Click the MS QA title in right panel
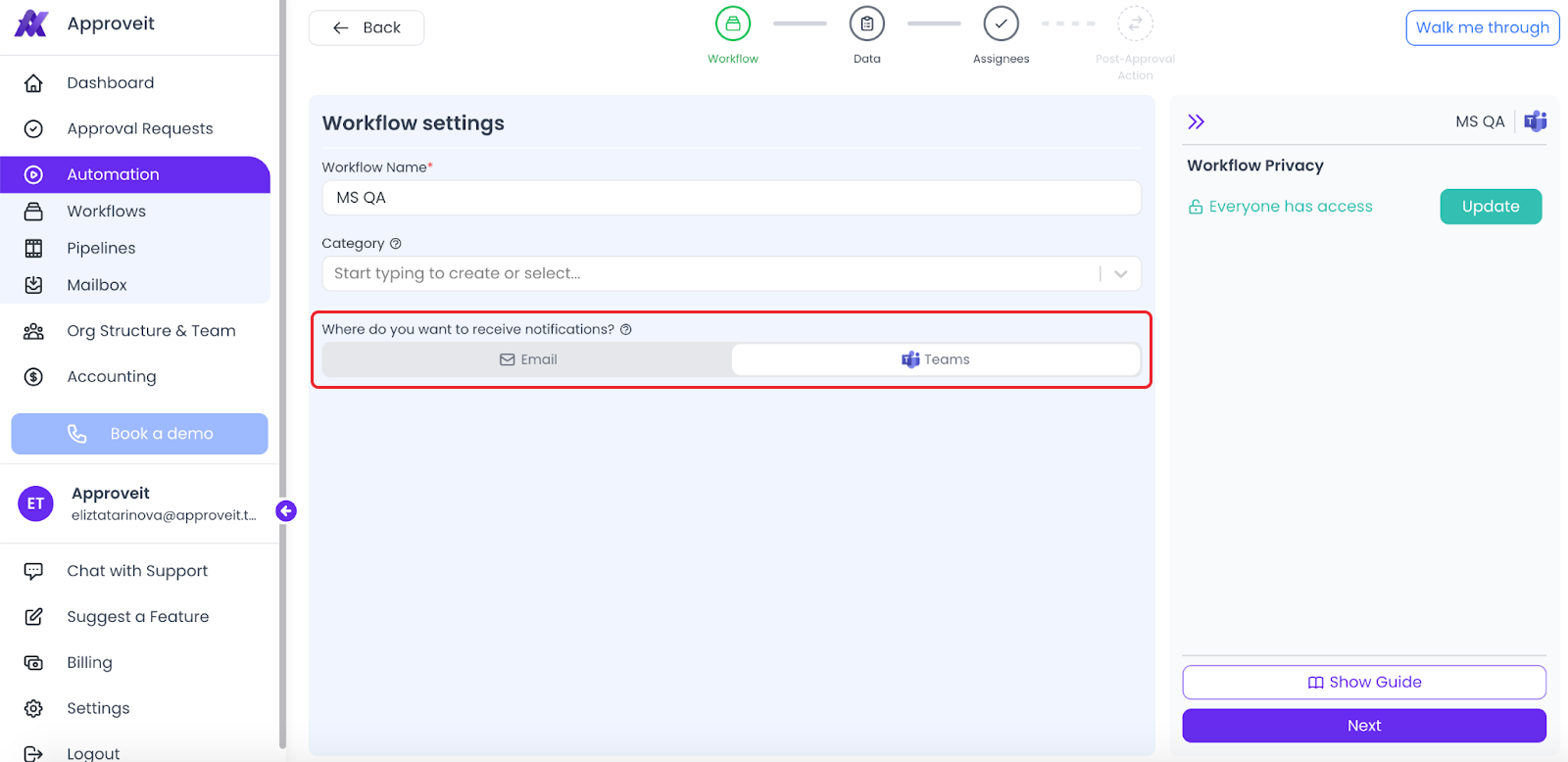The image size is (1568, 762). point(1480,121)
